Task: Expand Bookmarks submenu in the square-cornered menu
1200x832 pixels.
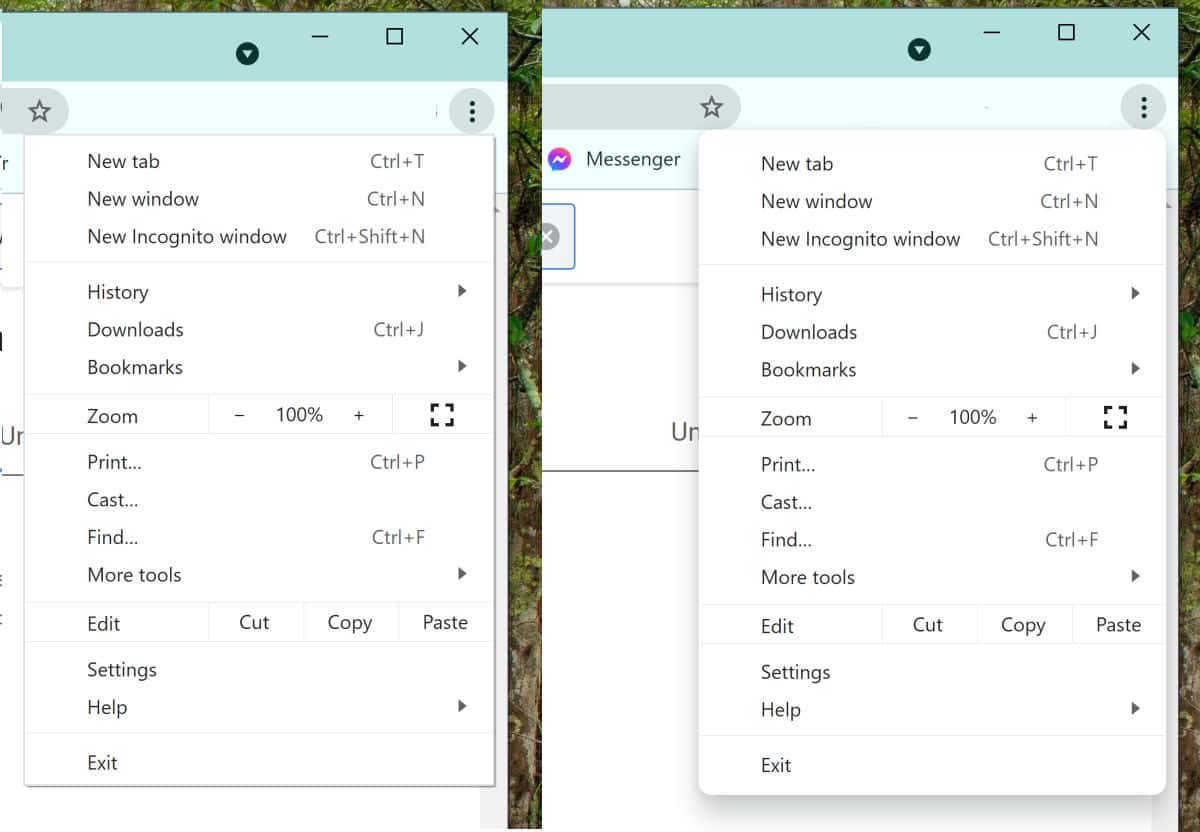Action: click(462, 367)
